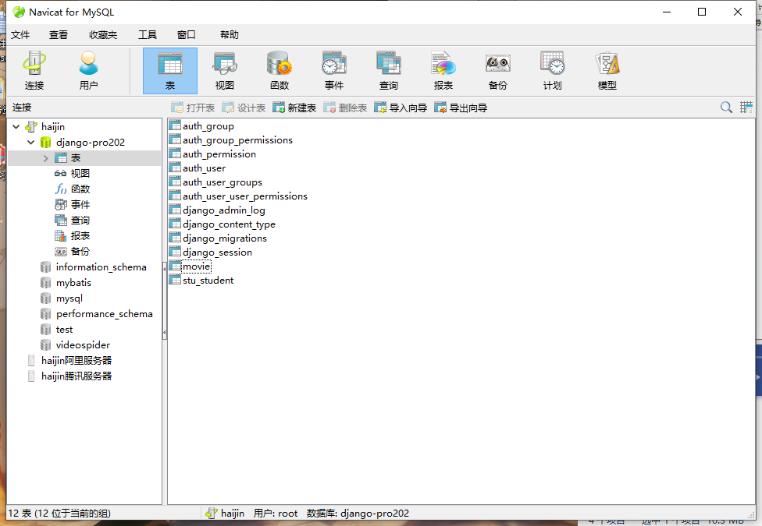Select the 查询 (Query) toolbar icon
Screen dimensions: 762x526
click(388, 71)
